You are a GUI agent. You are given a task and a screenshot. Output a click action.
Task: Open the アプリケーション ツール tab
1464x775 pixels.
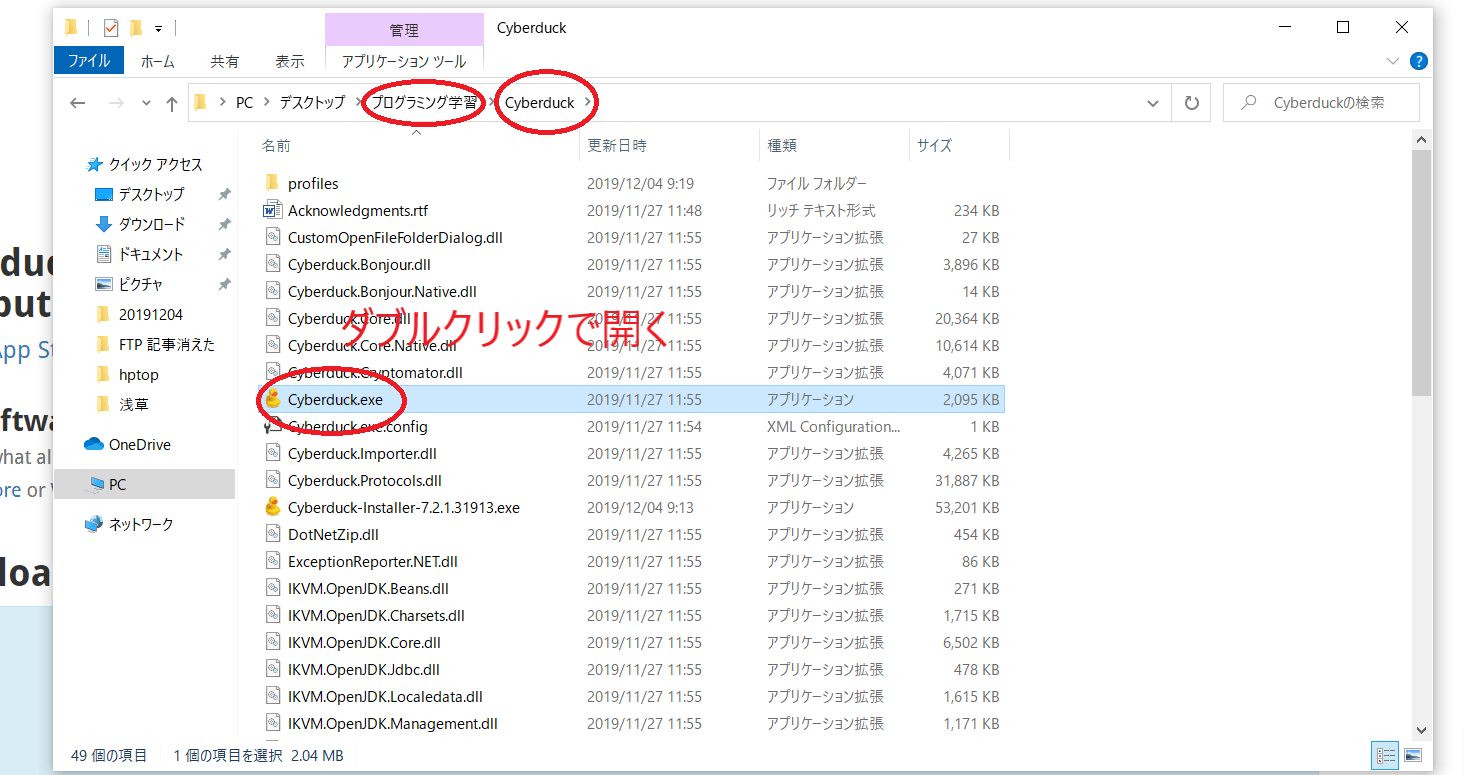[404, 61]
